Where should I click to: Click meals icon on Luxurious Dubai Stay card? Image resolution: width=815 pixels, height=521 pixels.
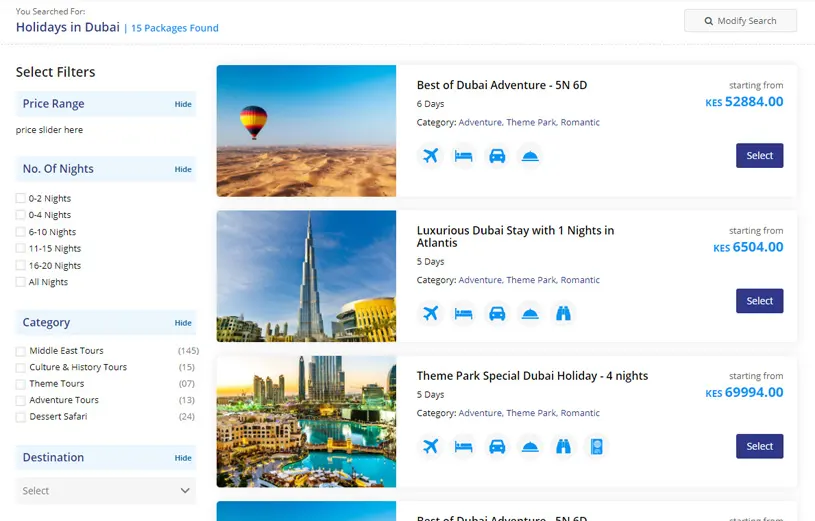[x=530, y=314]
